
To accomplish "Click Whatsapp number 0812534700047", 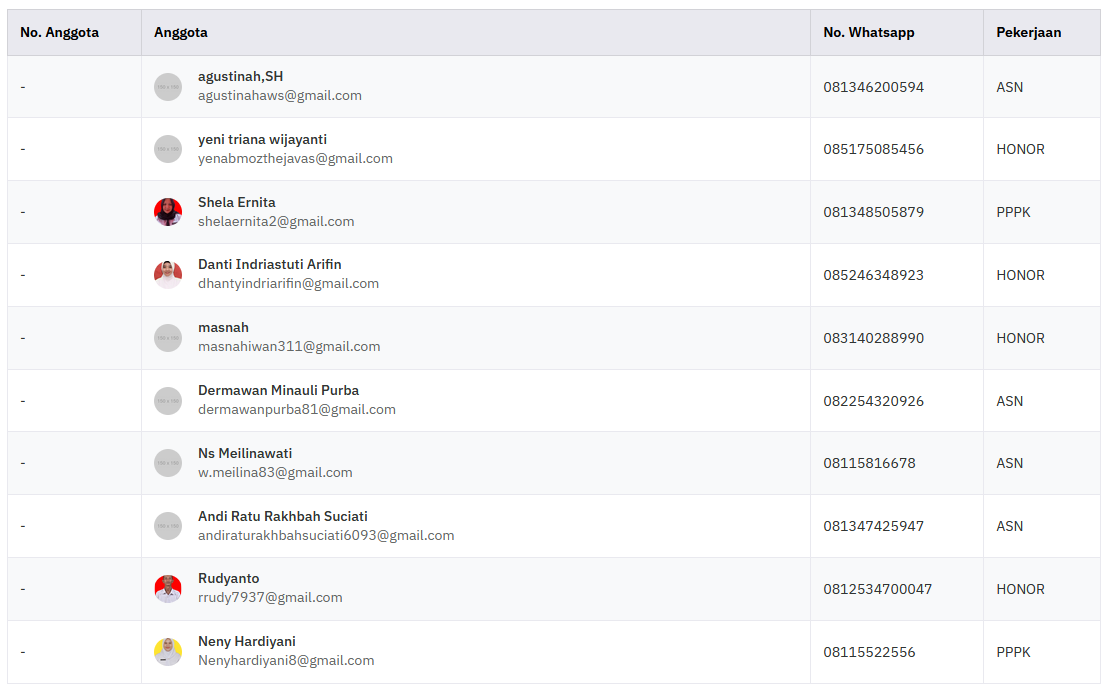I will click(x=877, y=589).
